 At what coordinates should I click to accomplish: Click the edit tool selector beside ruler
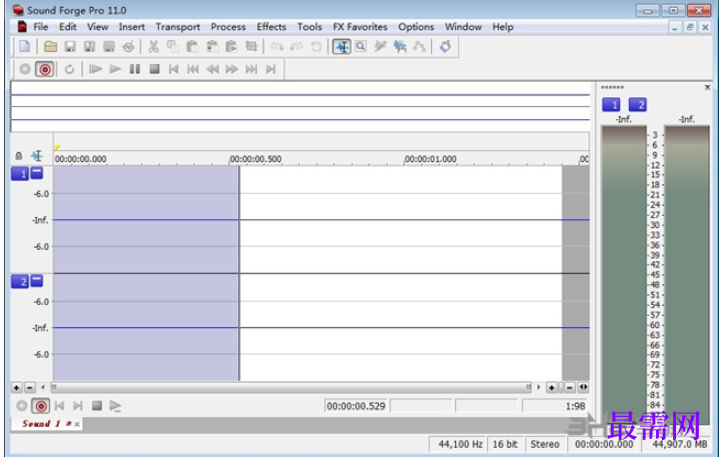[37, 156]
